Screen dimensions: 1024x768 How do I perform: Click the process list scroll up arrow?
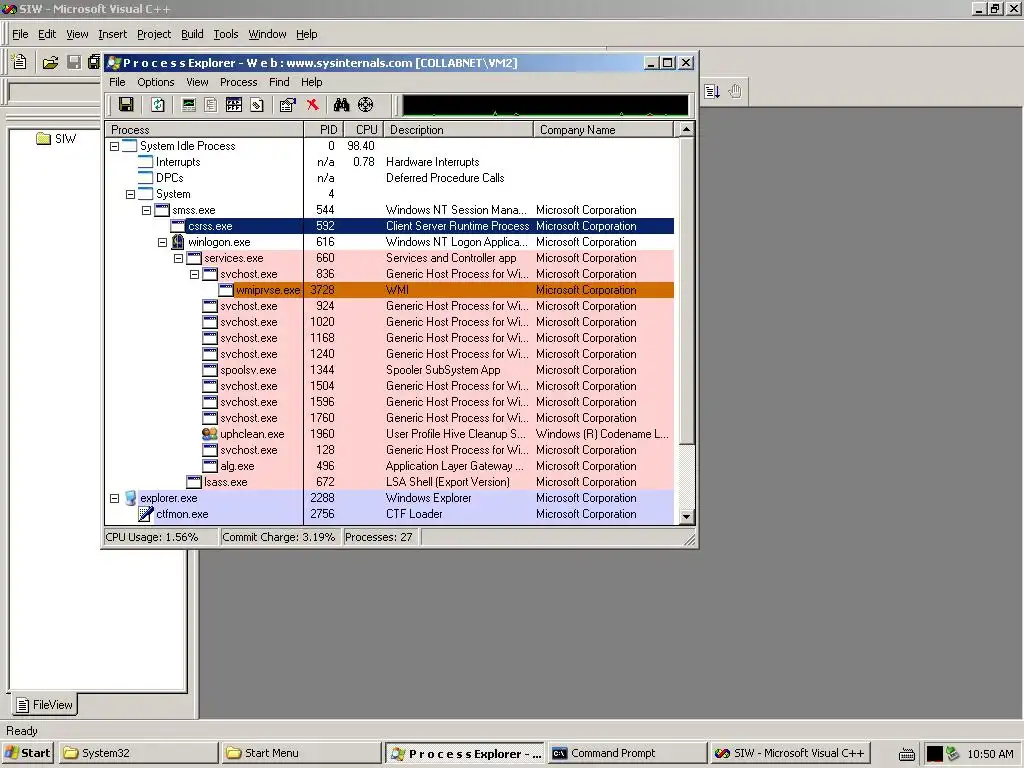[x=686, y=129]
